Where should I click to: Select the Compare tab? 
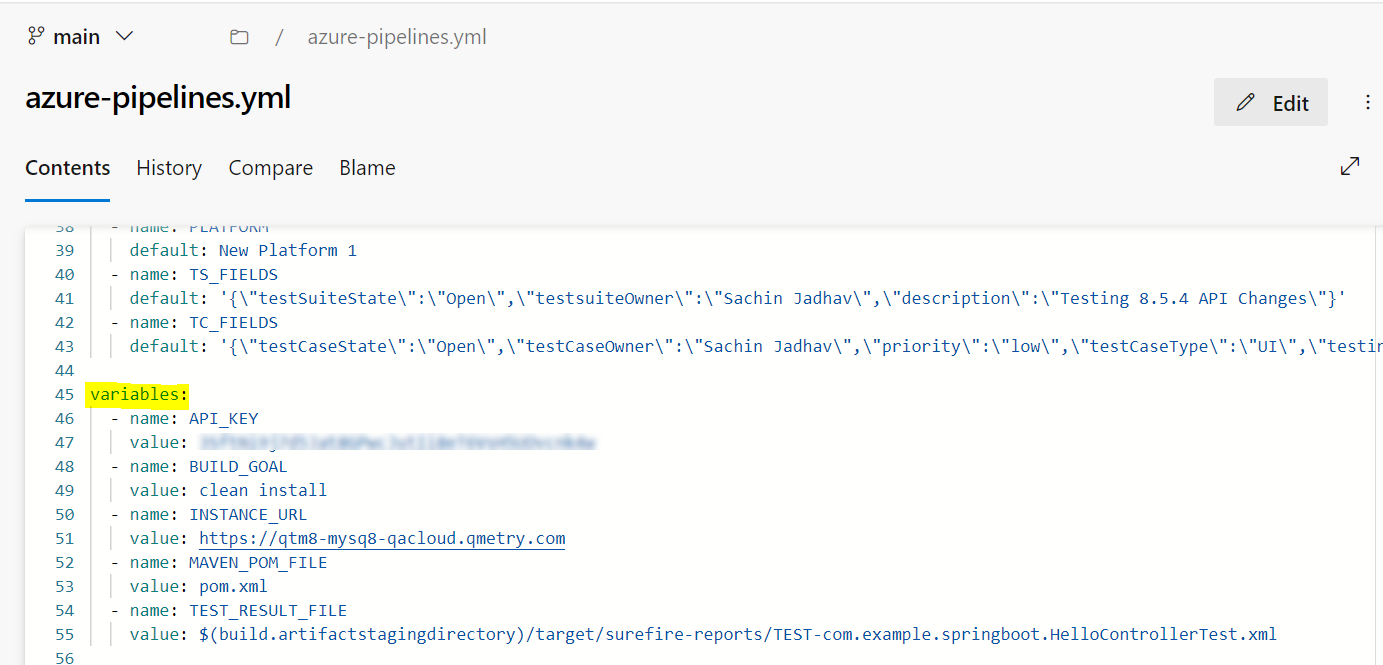pyautogui.click(x=270, y=167)
